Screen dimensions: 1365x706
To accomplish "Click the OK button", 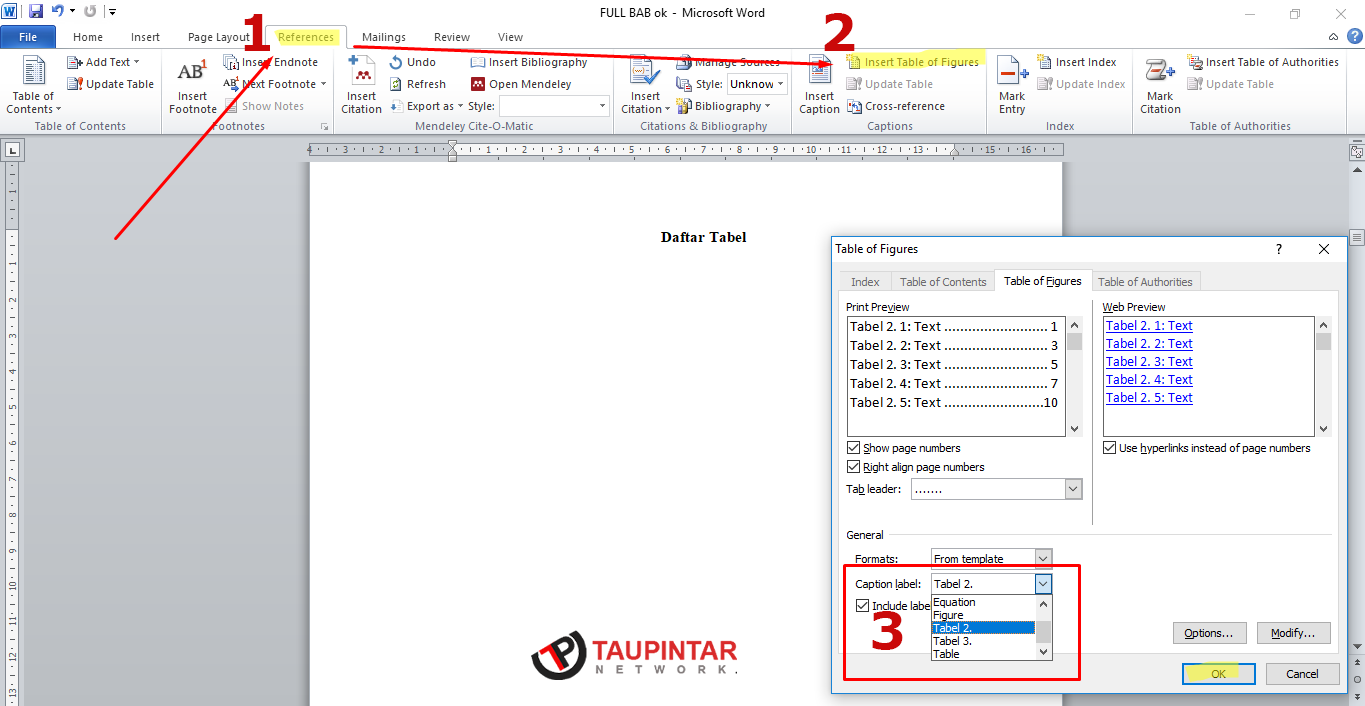I will (1218, 674).
